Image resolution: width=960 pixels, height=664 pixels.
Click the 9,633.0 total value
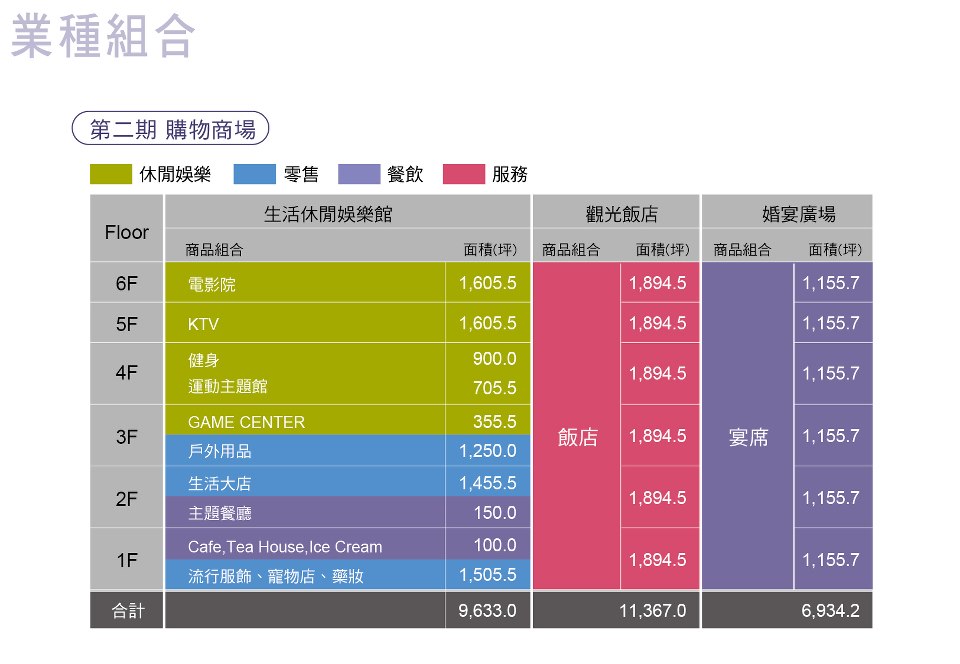pyautogui.click(x=487, y=610)
